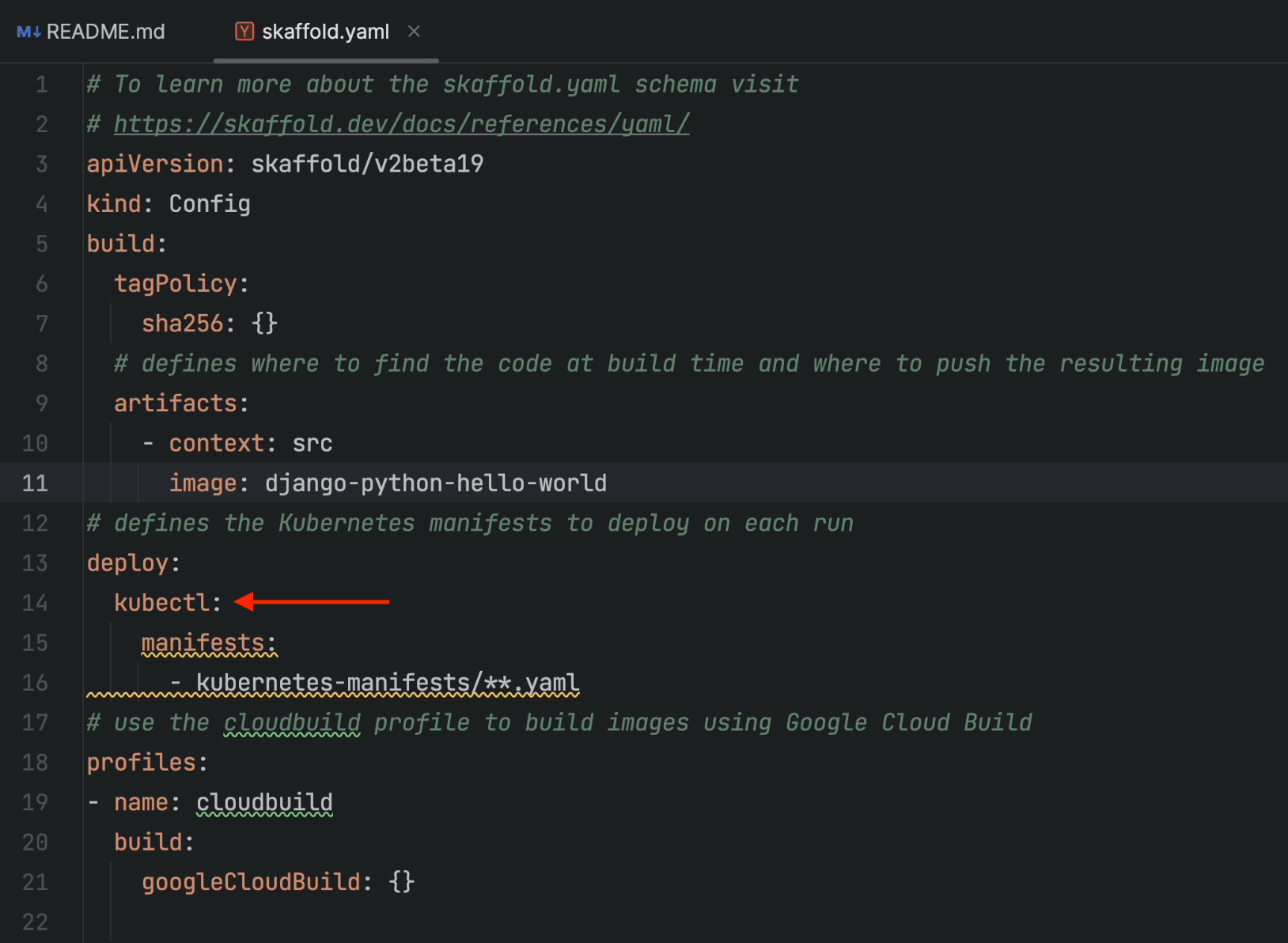Click the cloudbuild profile name value
Viewport: 1288px width, 943px height.
pos(264,802)
